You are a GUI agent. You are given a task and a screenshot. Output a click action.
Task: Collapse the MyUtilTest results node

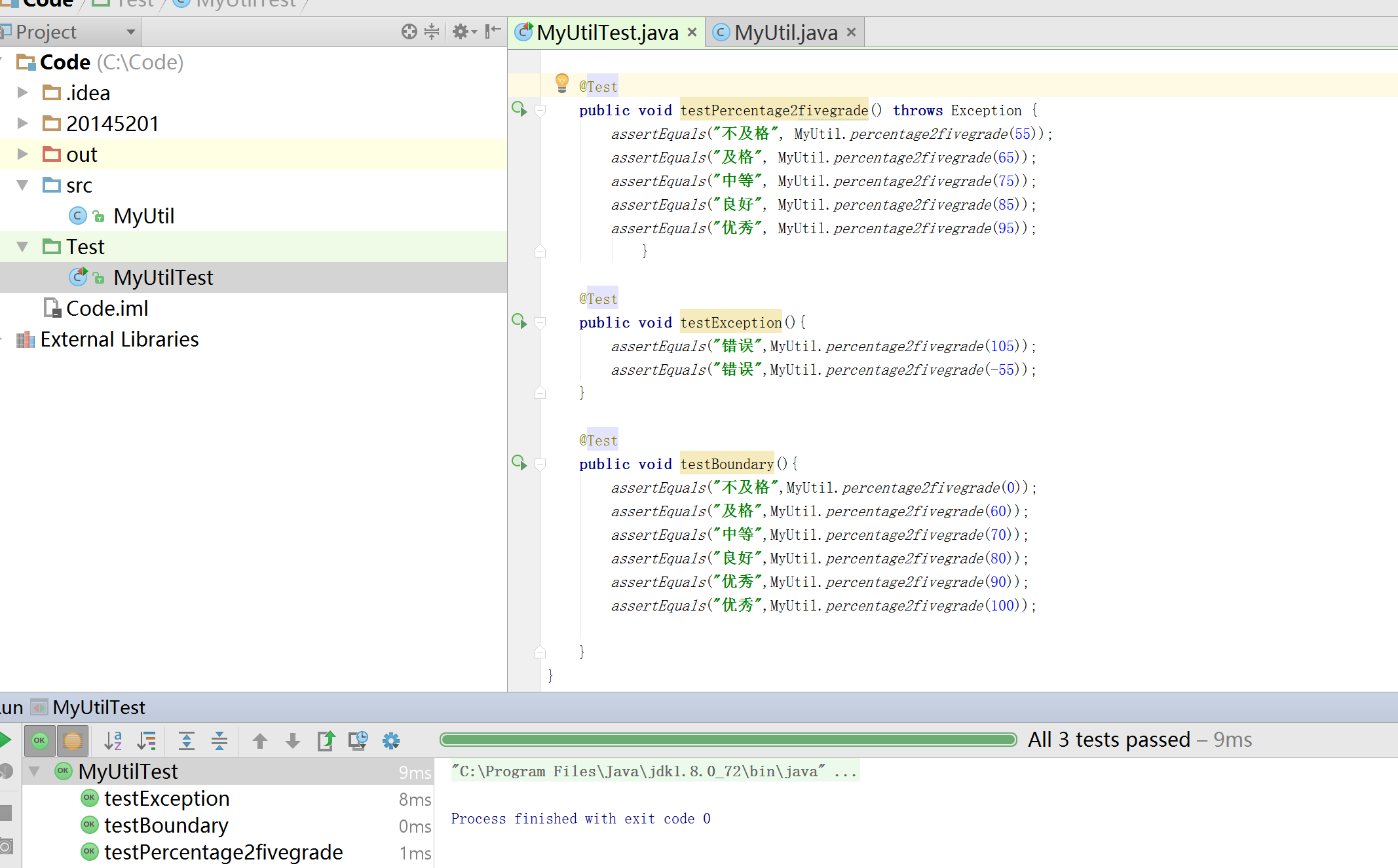pos(35,771)
